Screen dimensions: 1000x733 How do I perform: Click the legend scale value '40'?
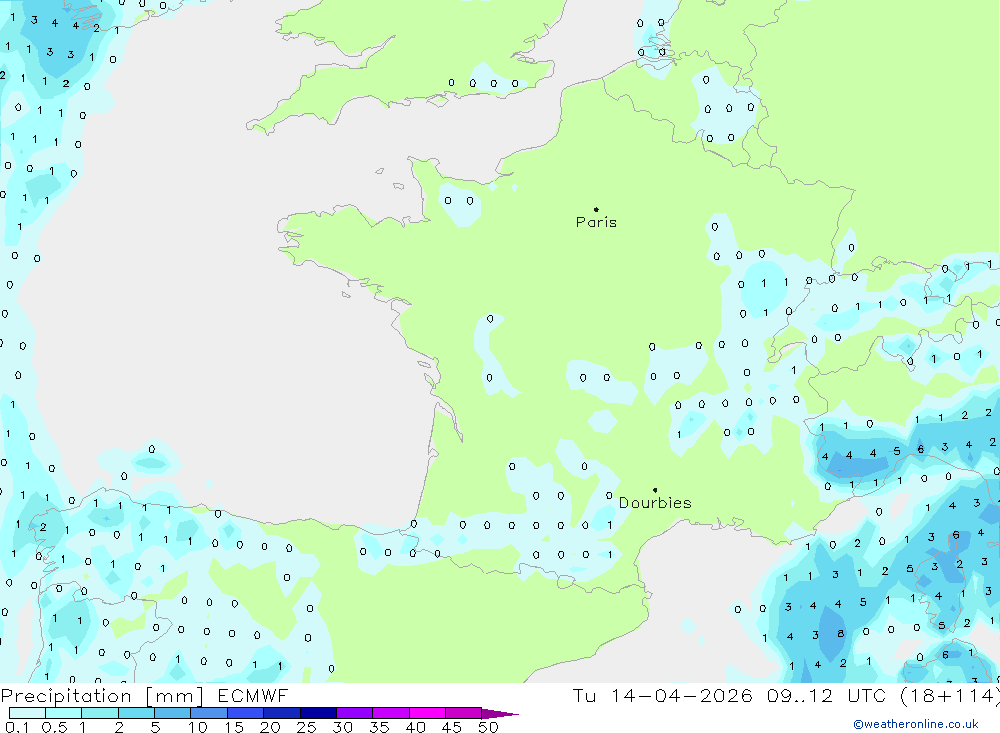(415, 727)
